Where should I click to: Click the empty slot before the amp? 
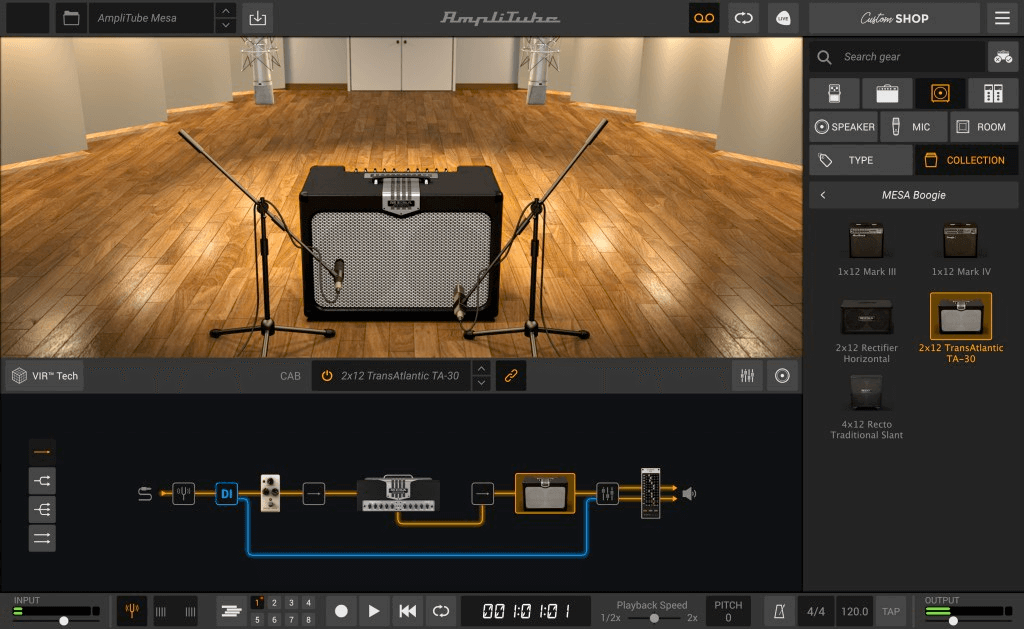coord(313,493)
